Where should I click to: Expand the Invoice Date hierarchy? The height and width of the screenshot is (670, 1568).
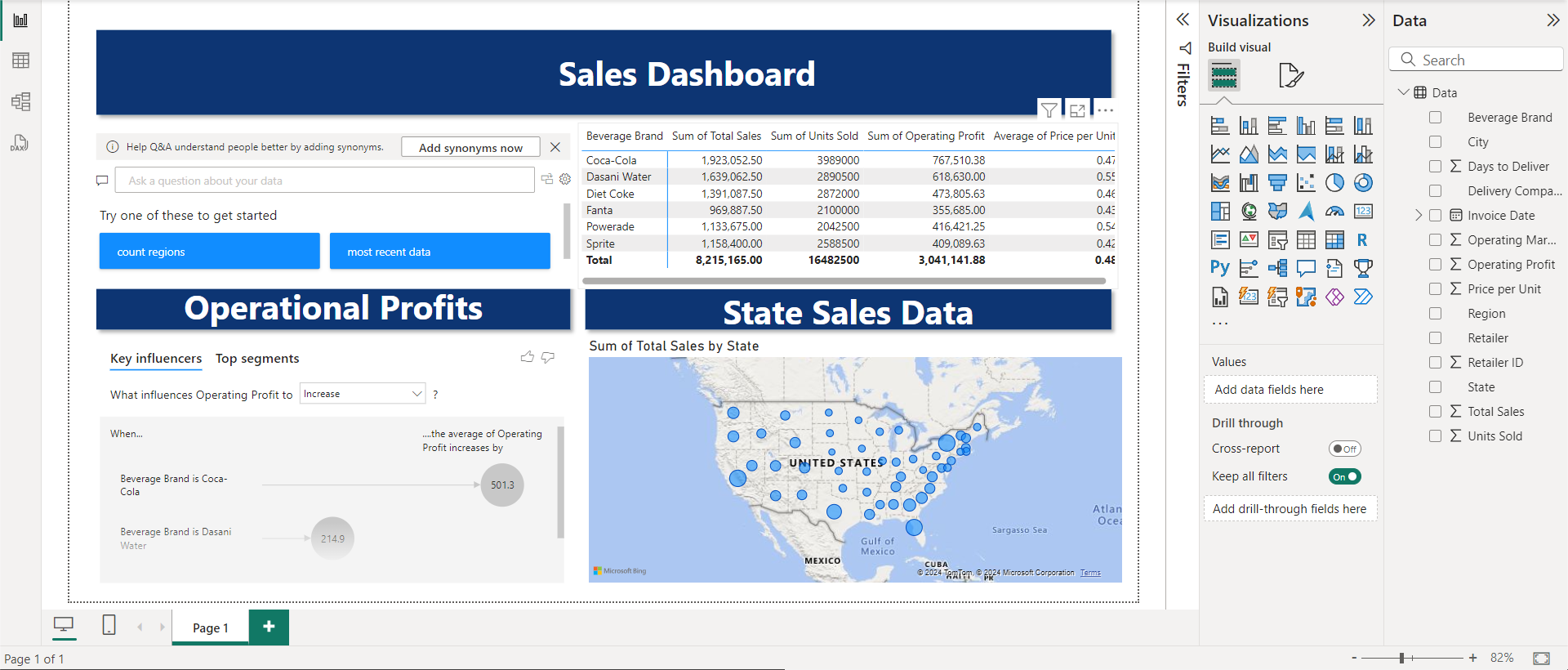pyautogui.click(x=1419, y=216)
